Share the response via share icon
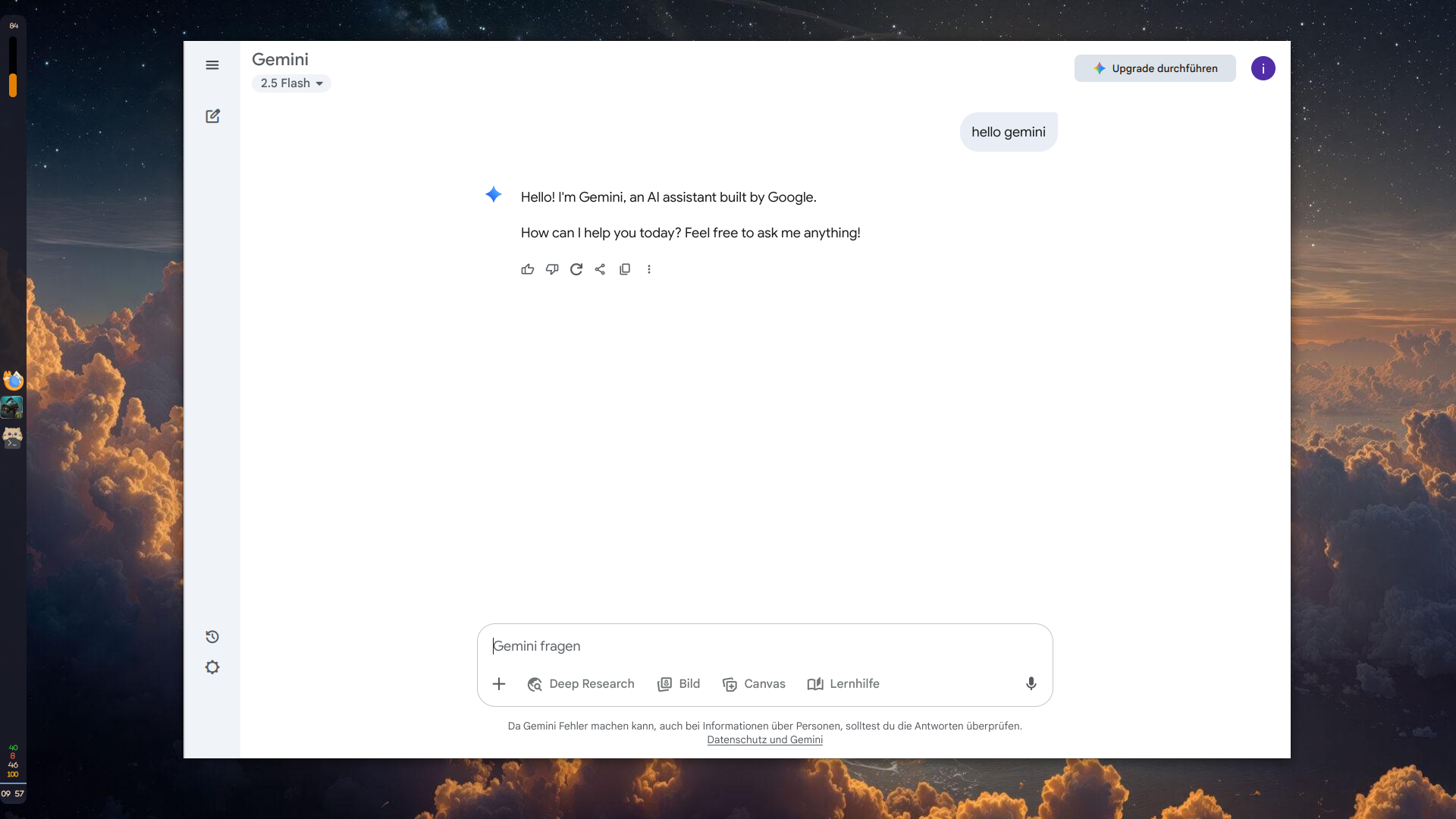1456x819 pixels. tap(600, 269)
